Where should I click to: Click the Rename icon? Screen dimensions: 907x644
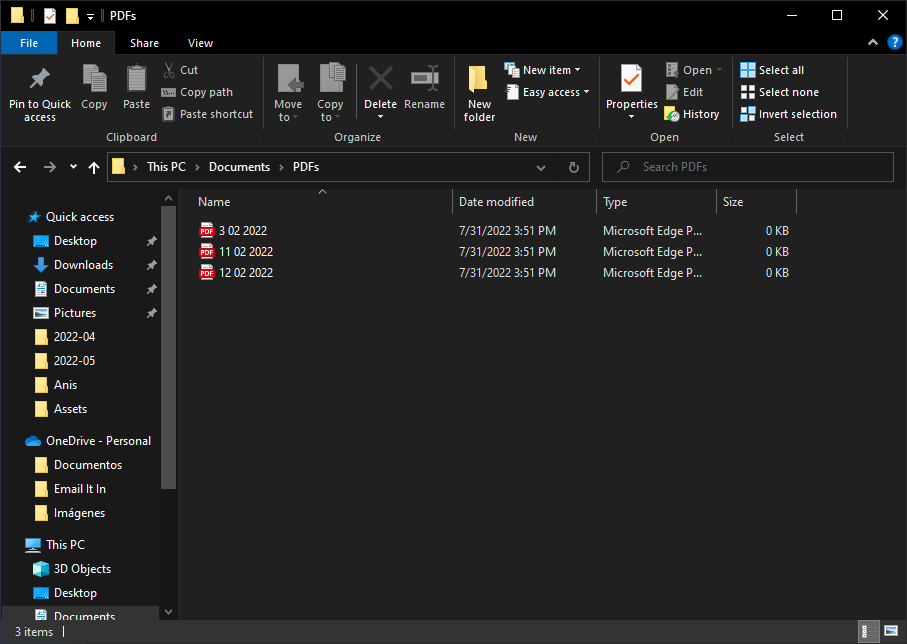(x=425, y=79)
